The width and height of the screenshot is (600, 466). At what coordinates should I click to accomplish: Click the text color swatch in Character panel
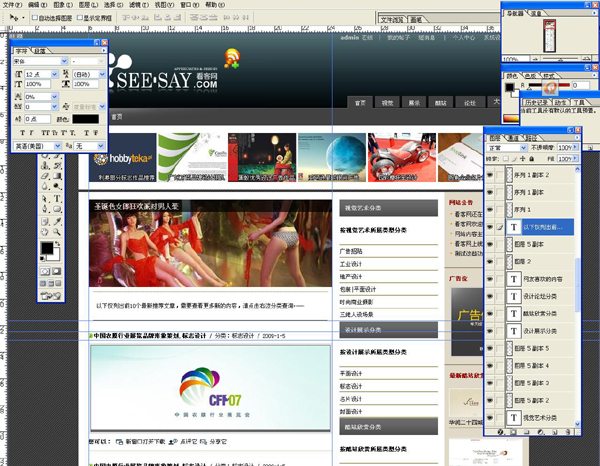[x=85, y=119]
